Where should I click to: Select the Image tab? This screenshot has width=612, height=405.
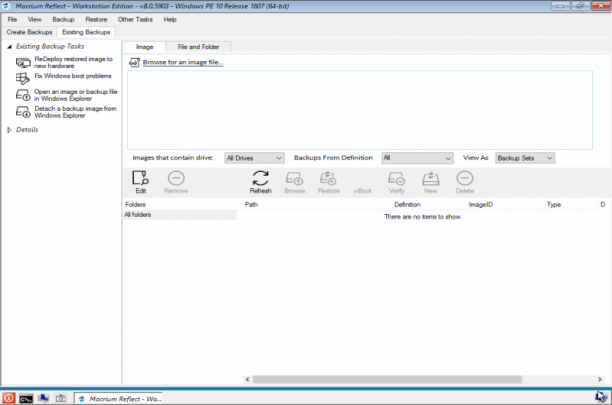pos(144,47)
